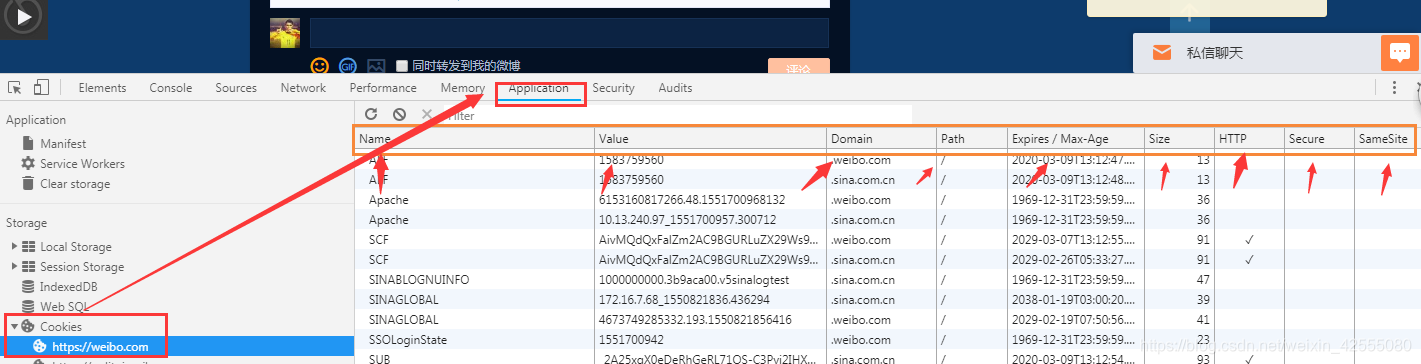
Task: Open Manifest in the Application section
Action: tap(63, 144)
